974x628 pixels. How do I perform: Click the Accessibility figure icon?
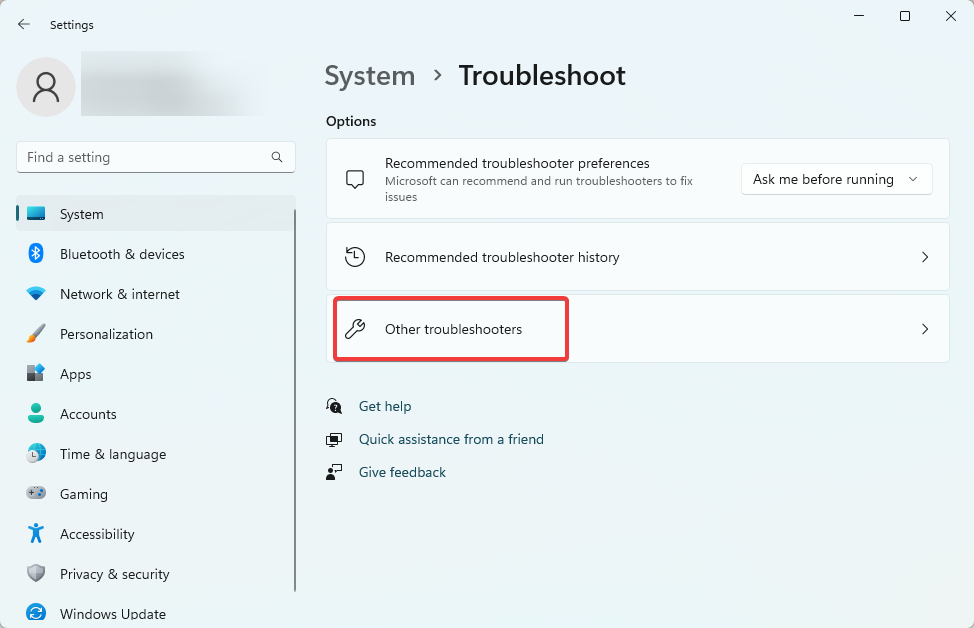tap(36, 534)
